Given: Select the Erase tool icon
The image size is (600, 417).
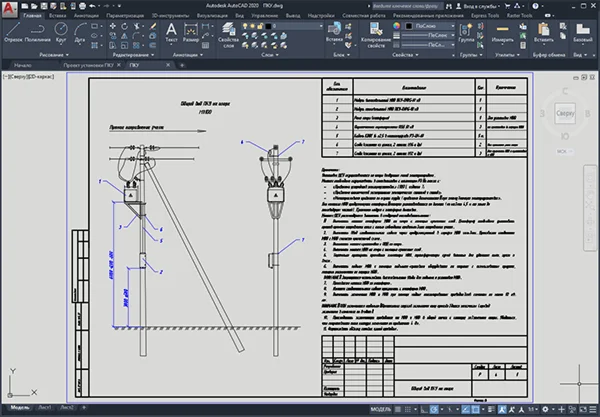Looking at the screenshot, I should pyautogui.click(x=153, y=26).
